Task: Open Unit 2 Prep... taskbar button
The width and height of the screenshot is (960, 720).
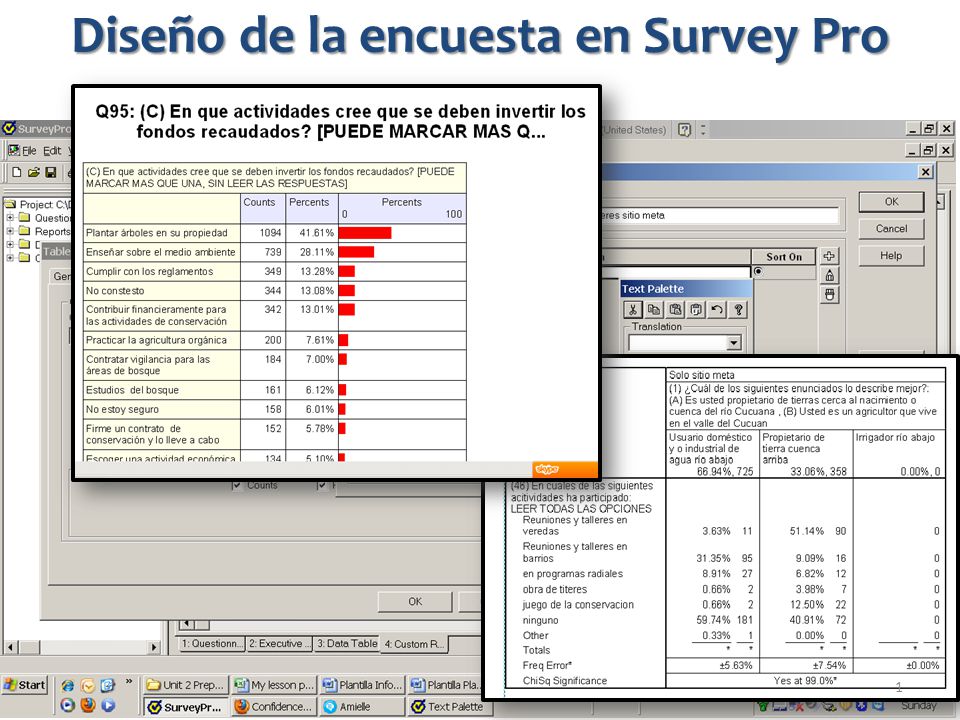Action: 187,685
